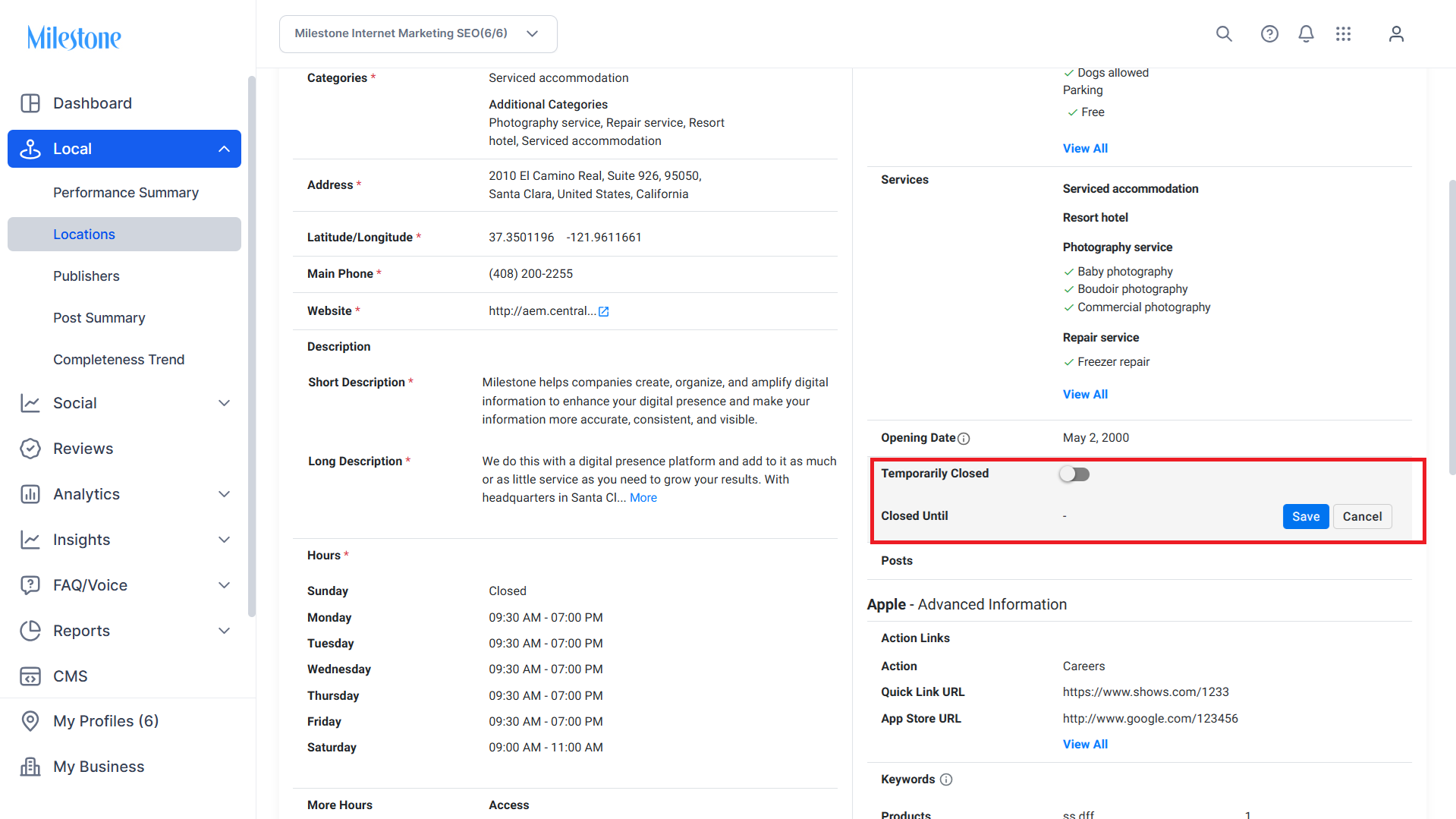
Task: Click the Analytics bar chart icon
Action: click(x=30, y=494)
